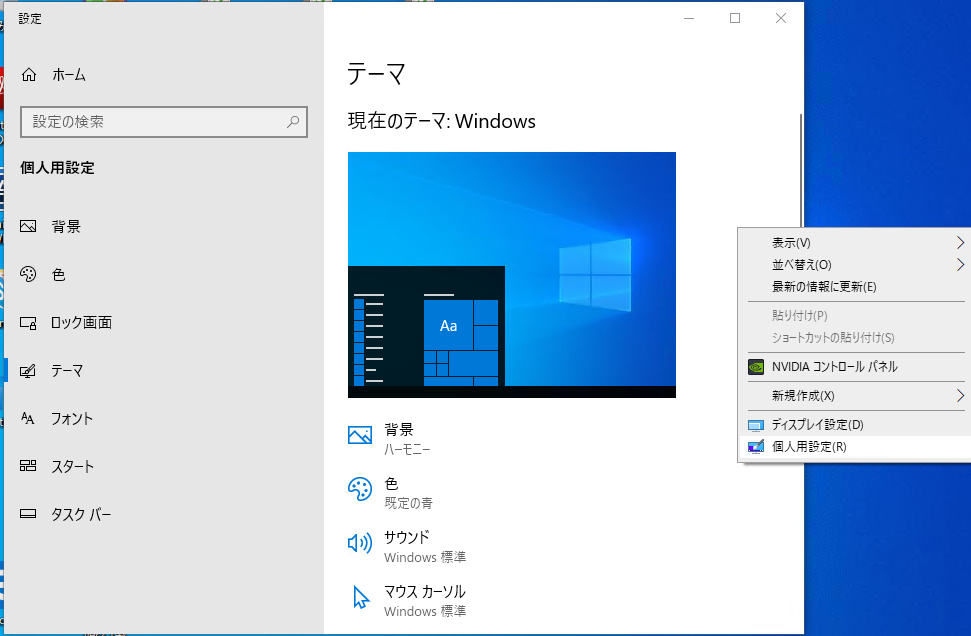
Task: Open スタート settings page
Action: click(163, 466)
